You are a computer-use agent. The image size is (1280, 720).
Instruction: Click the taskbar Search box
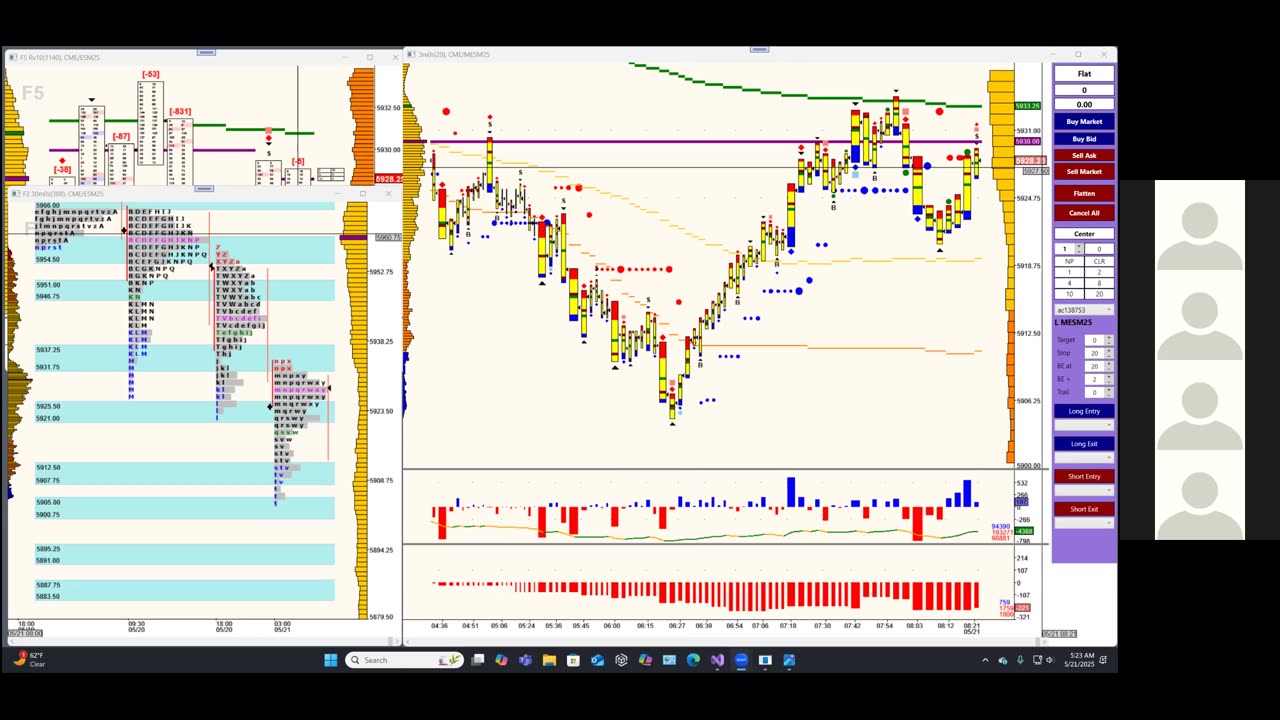[x=404, y=660]
